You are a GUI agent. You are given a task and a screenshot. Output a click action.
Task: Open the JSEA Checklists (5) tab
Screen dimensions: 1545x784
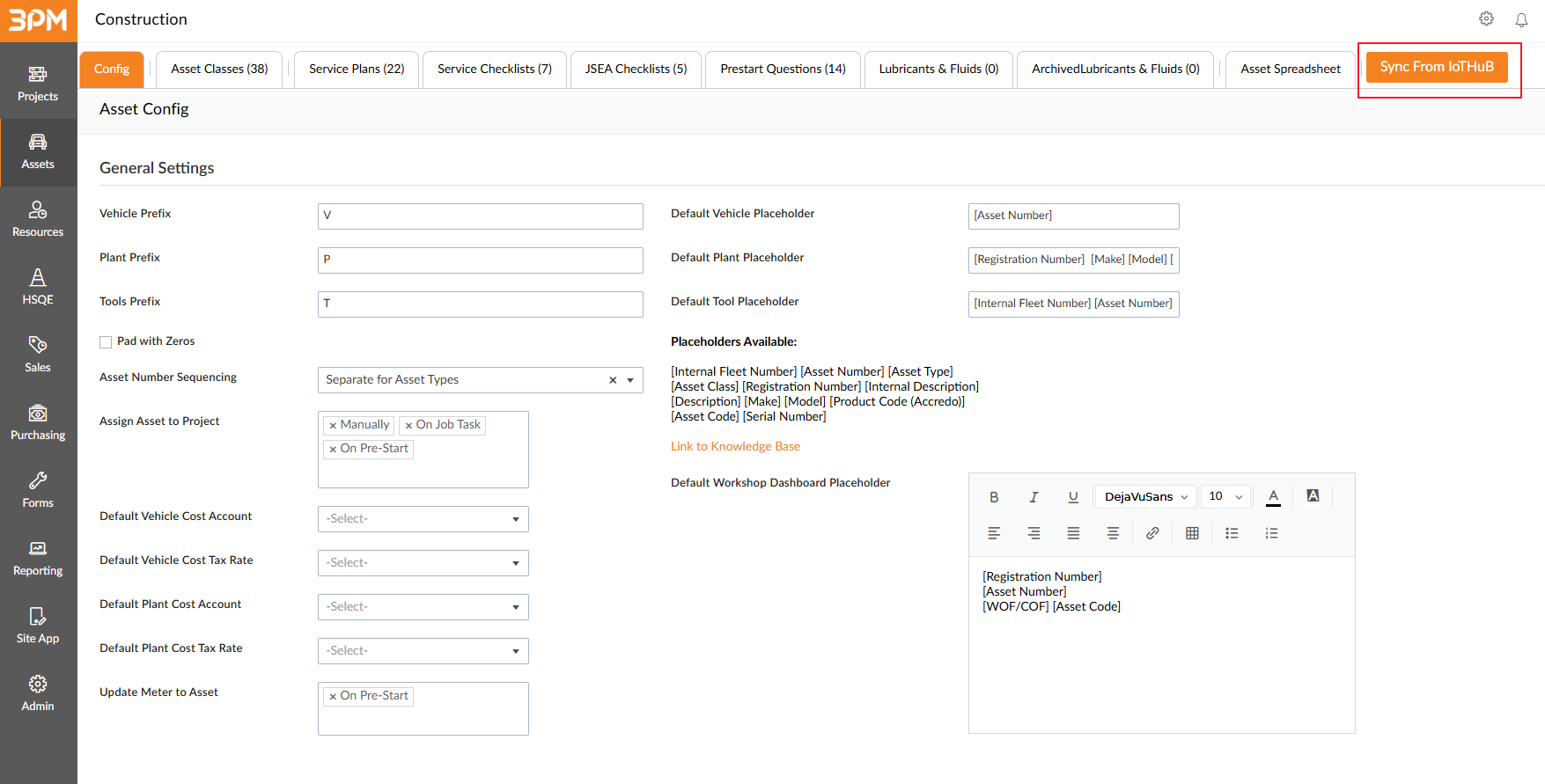636,70
